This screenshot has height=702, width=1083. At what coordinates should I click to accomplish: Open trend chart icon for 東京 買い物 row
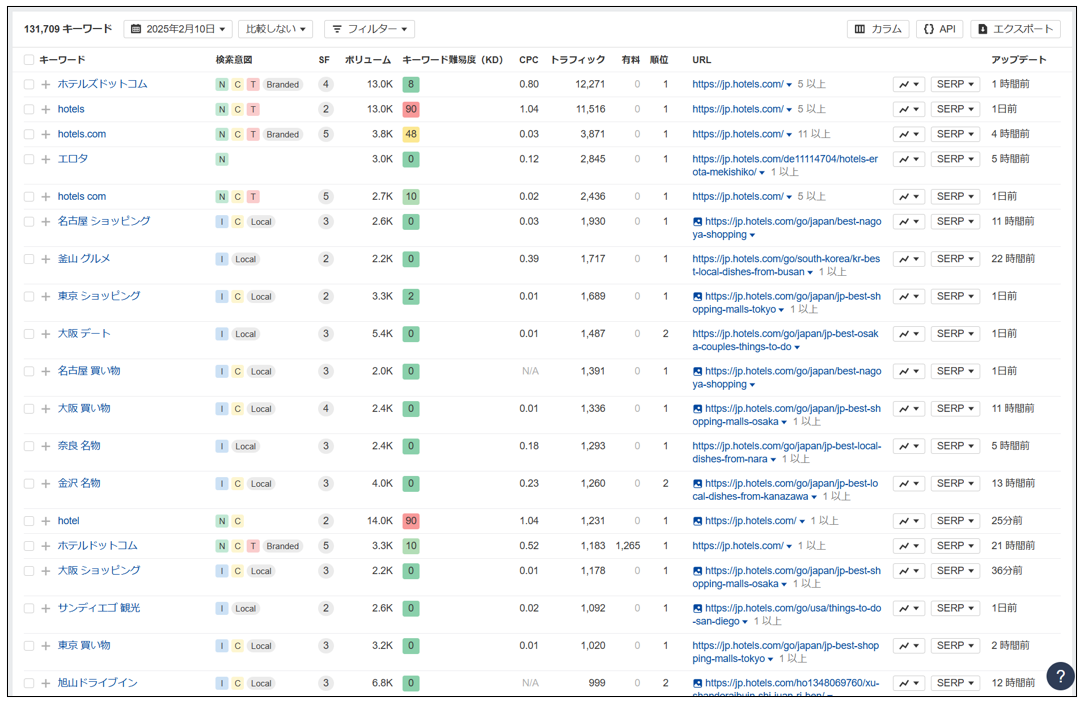(x=908, y=646)
